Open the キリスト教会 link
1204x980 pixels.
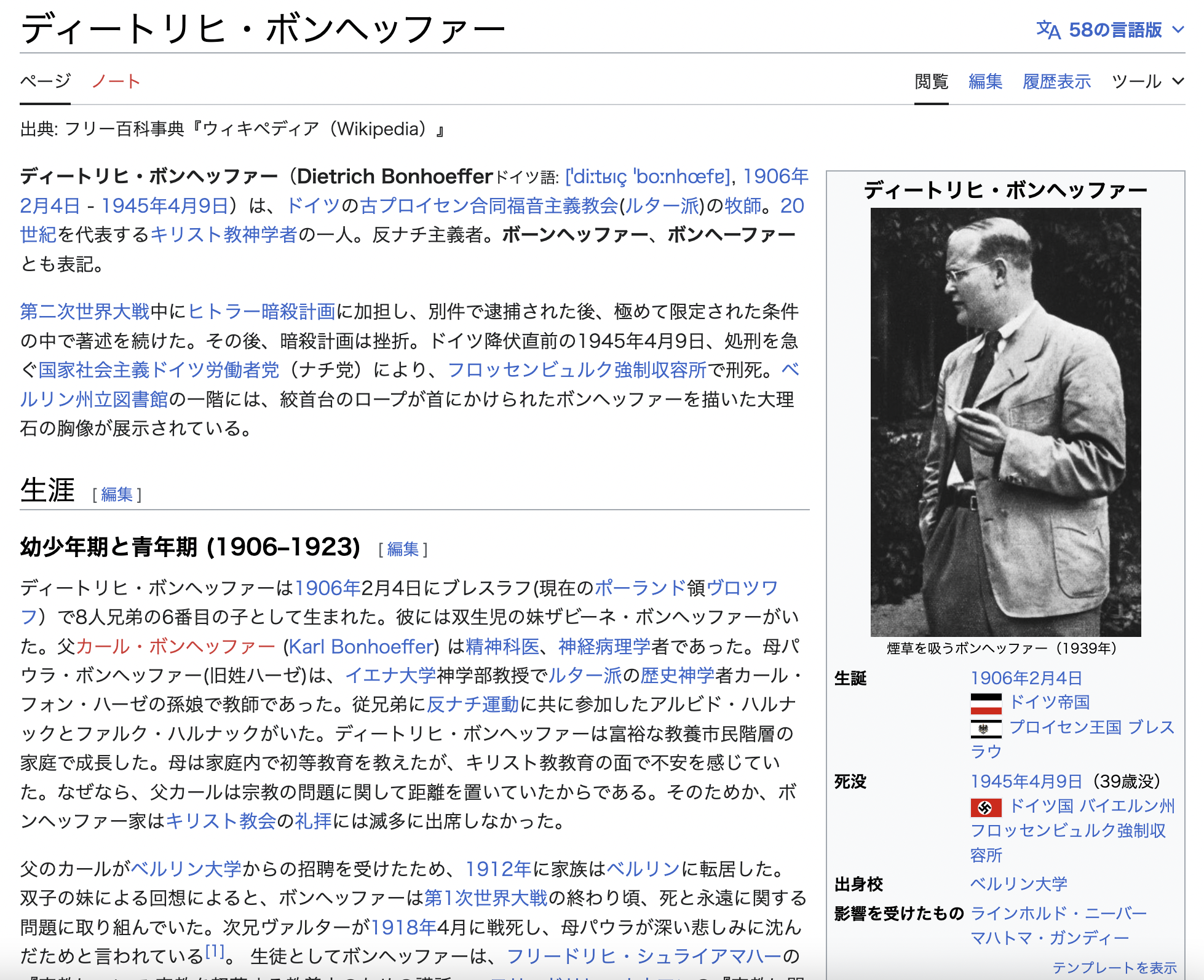coord(221,821)
